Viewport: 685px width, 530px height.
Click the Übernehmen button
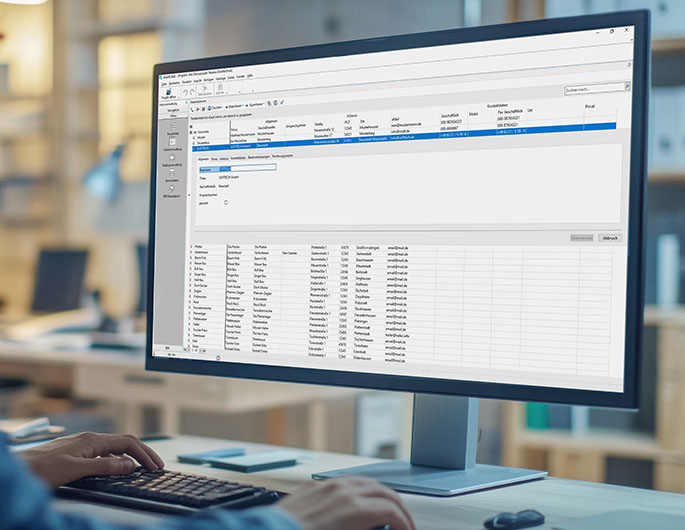(582, 238)
